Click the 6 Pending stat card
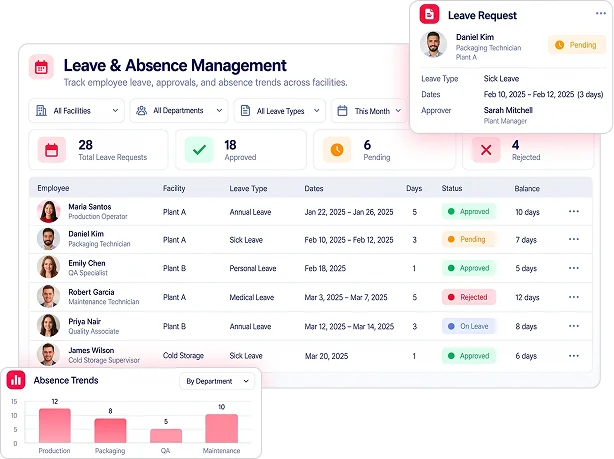This screenshot has height=459, width=614. click(x=385, y=150)
